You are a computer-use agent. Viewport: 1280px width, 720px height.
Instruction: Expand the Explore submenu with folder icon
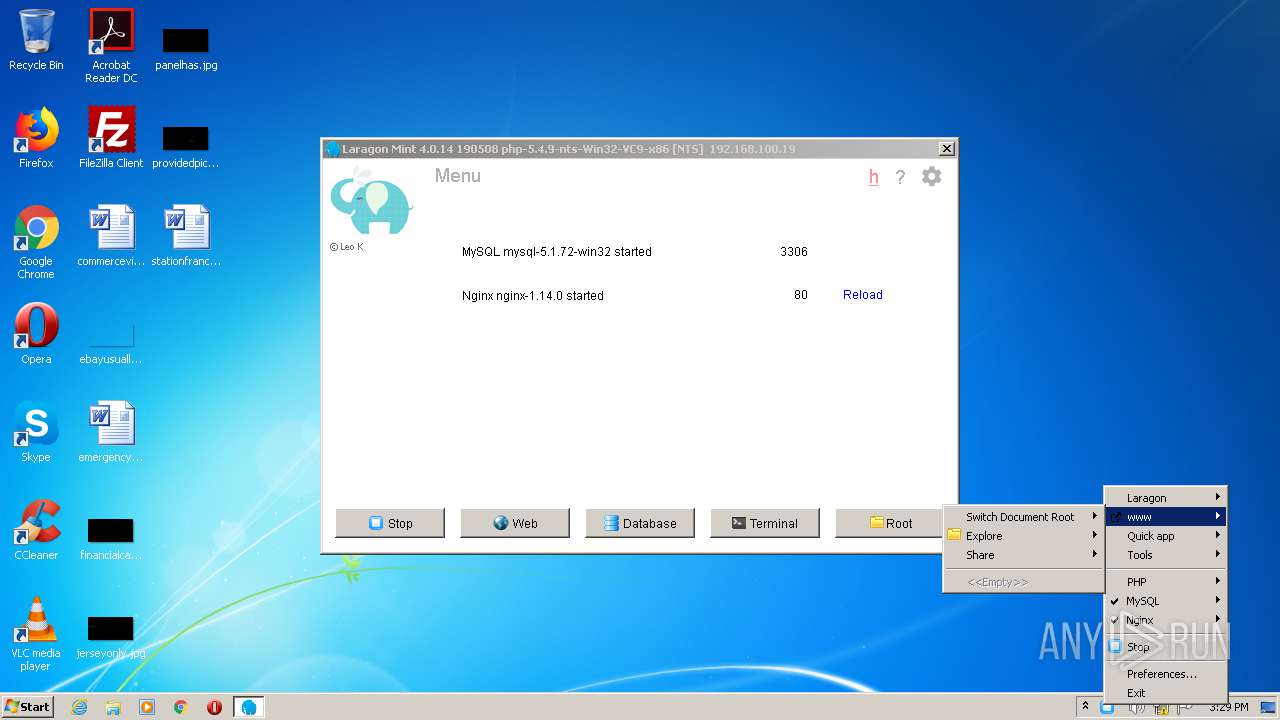coord(1023,536)
